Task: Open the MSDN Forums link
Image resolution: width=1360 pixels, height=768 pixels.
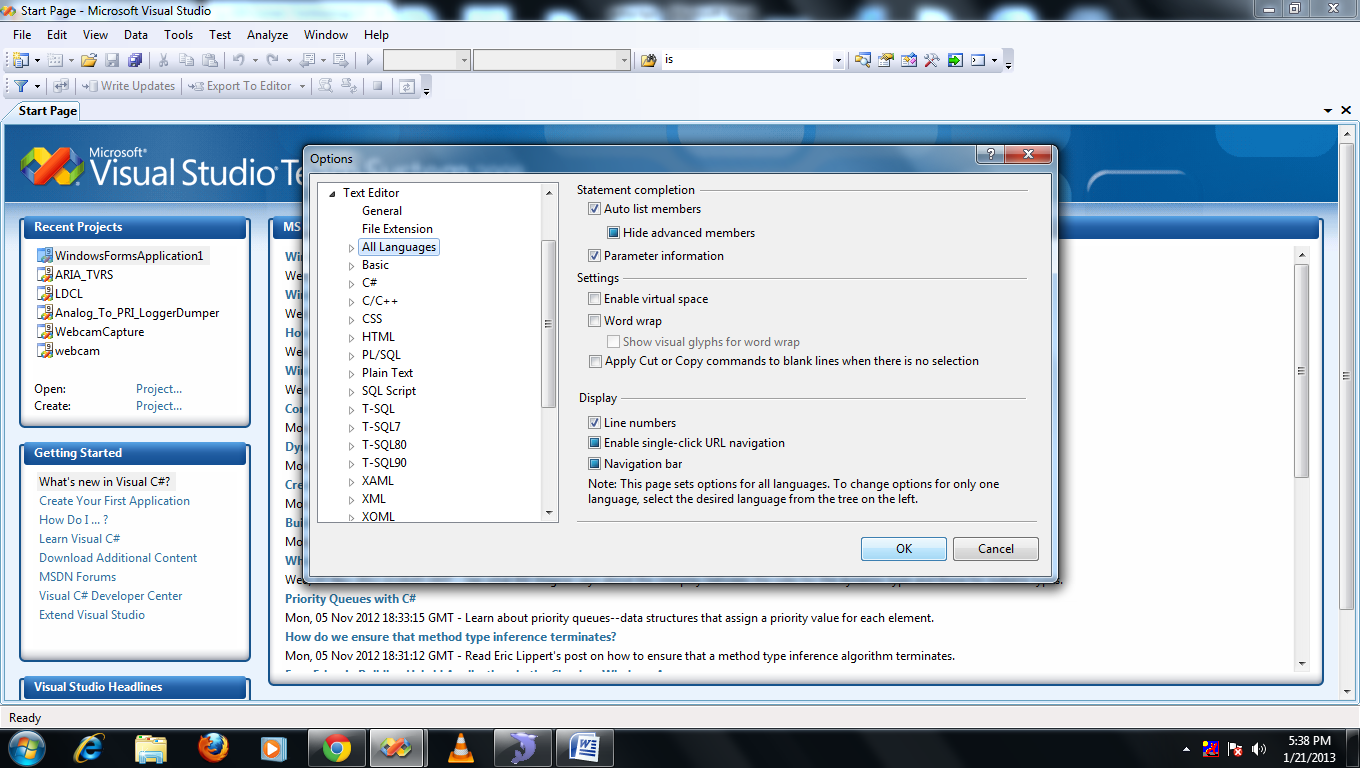Action: (x=77, y=577)
